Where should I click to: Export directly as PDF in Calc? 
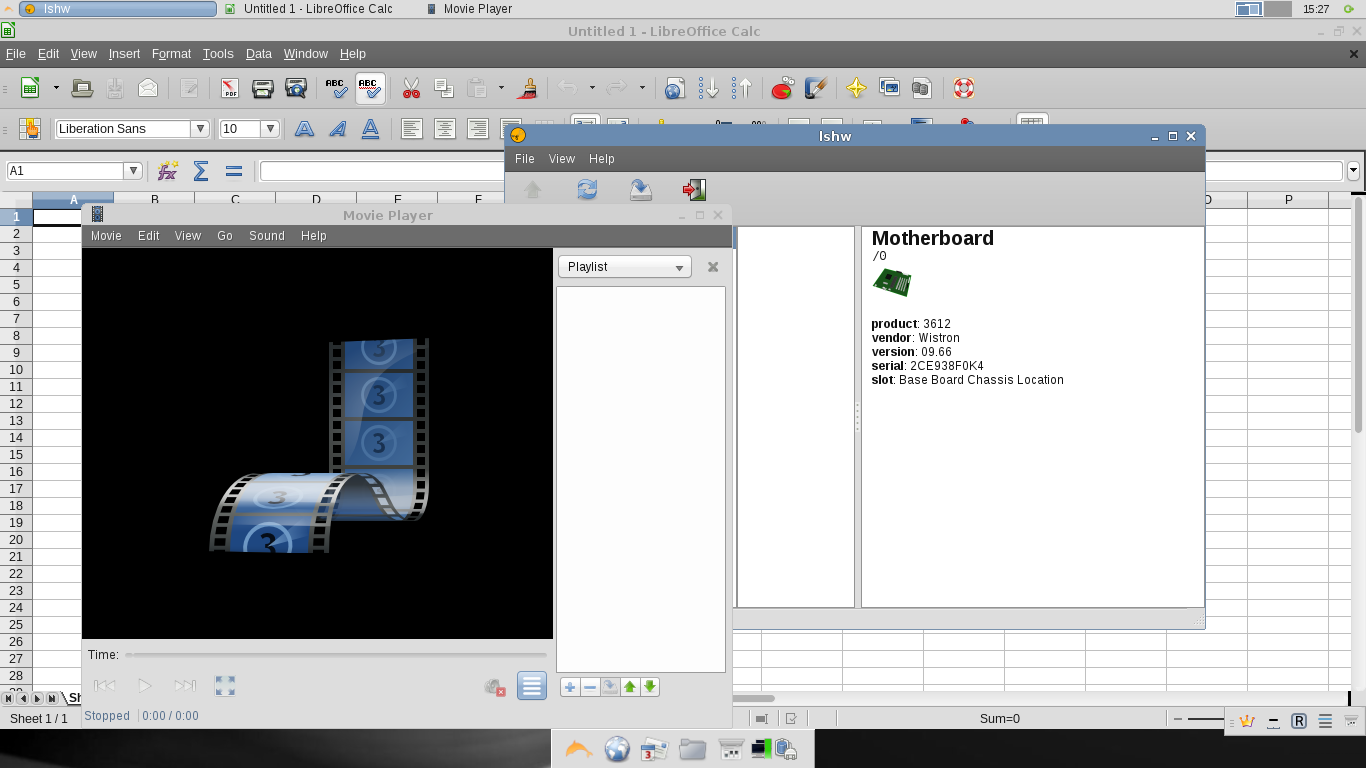230,88
